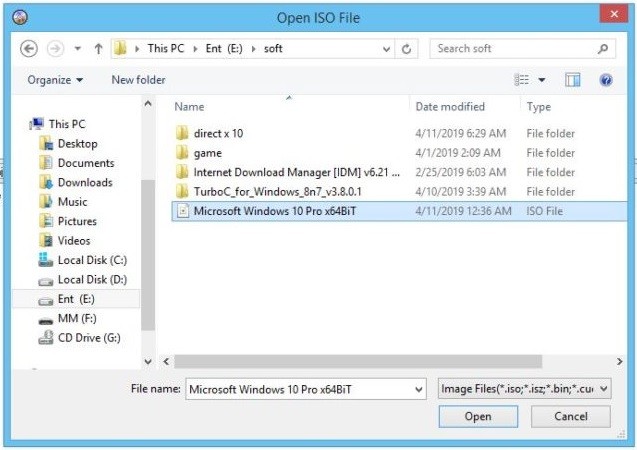Open Videos in the sidebar

64,241
